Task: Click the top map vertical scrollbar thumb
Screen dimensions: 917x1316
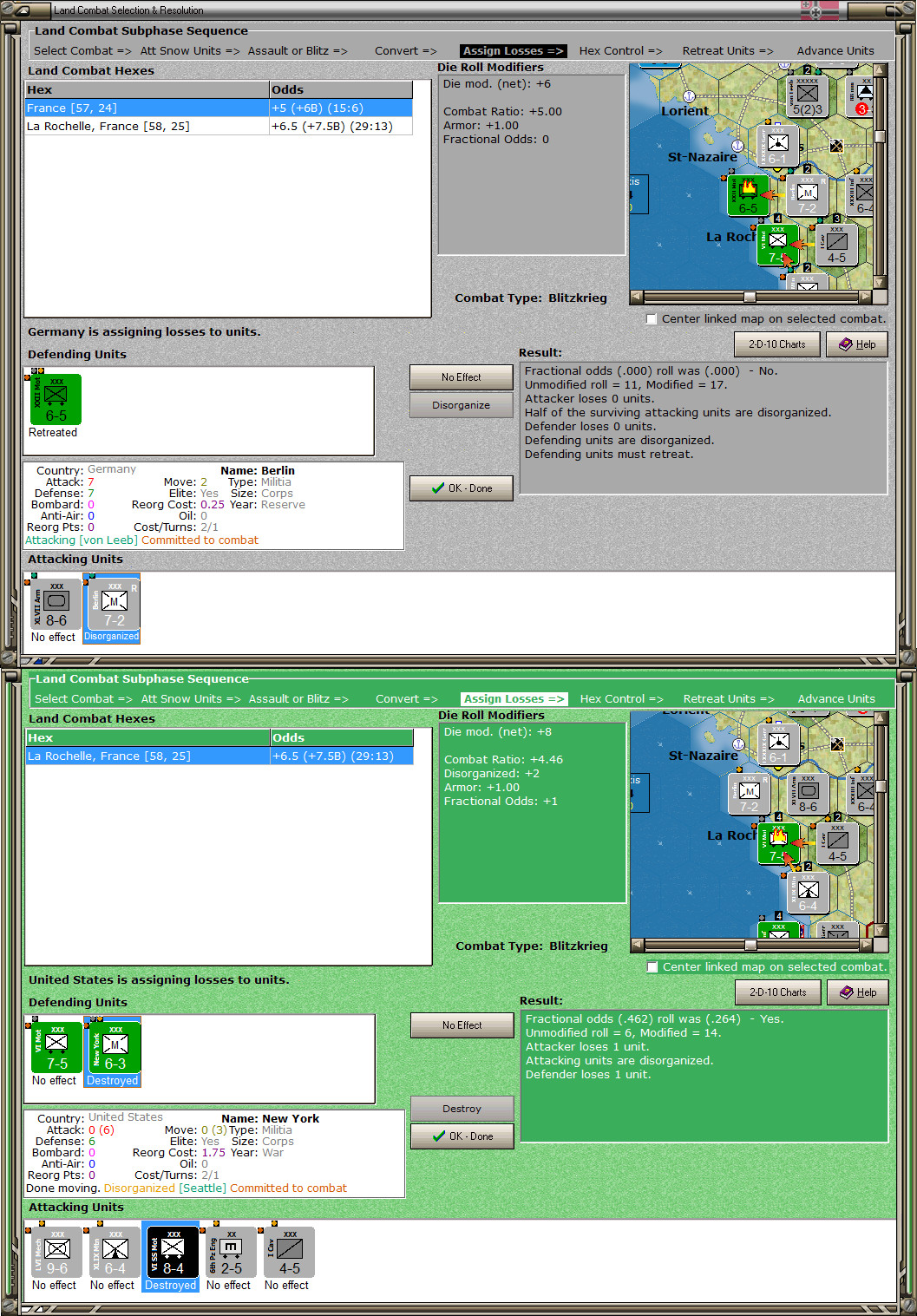Action: (x=880, y=136)
